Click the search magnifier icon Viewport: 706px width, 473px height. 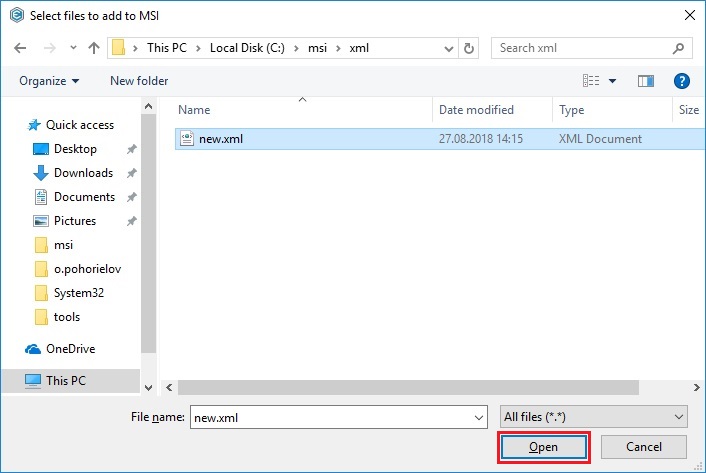click(x=678, y=48)
